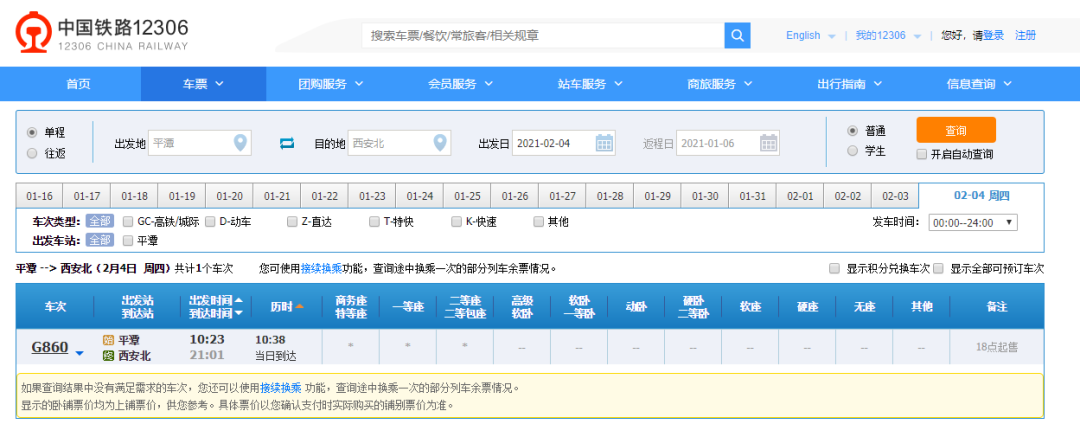This screenshot has width=1080, height=424.
Task: Open return date calendar icon
Action: [768, 143]
